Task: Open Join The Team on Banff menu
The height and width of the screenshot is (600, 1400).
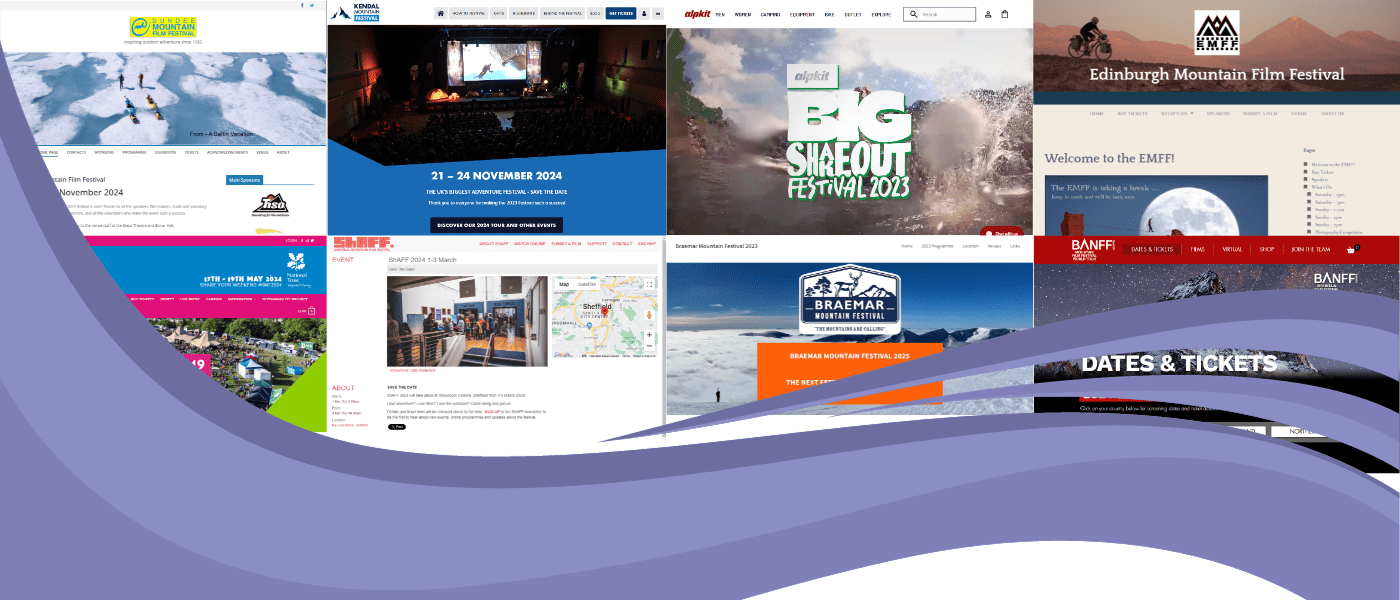Action: coord(1310,249)
